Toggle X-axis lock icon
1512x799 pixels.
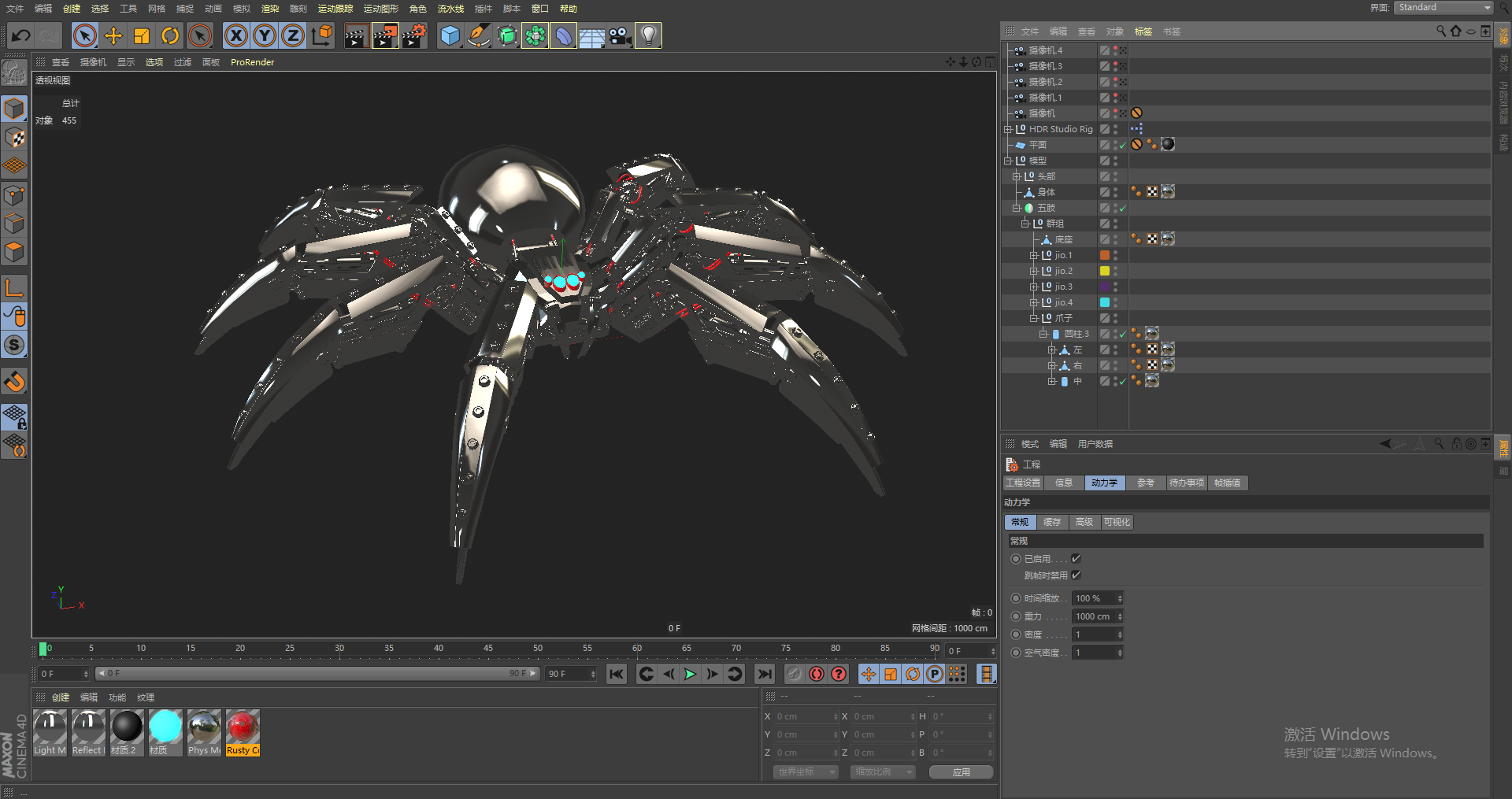(235, 35)
